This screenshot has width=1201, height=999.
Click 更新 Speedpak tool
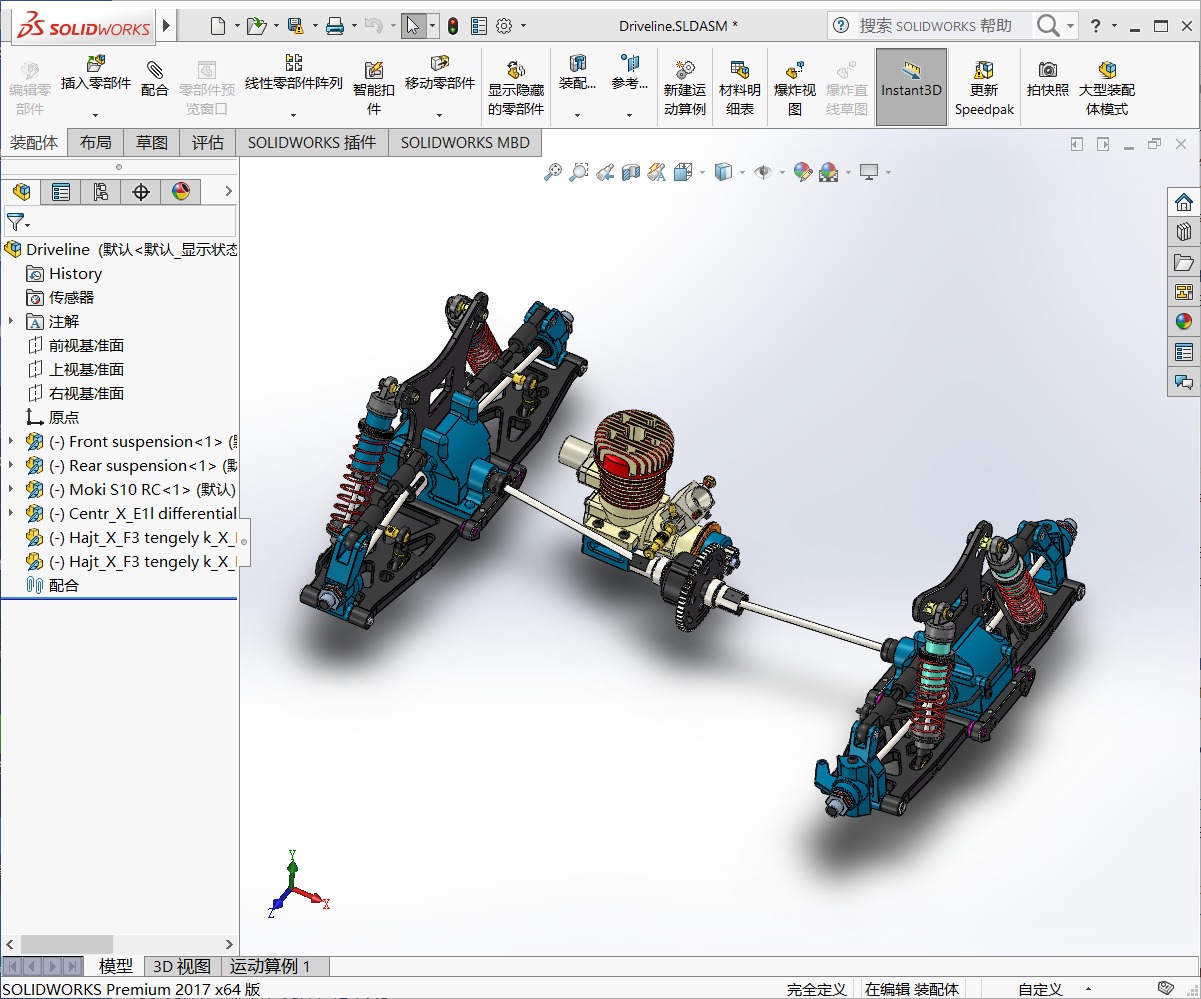pyautogui.click(x=984, y=87)
